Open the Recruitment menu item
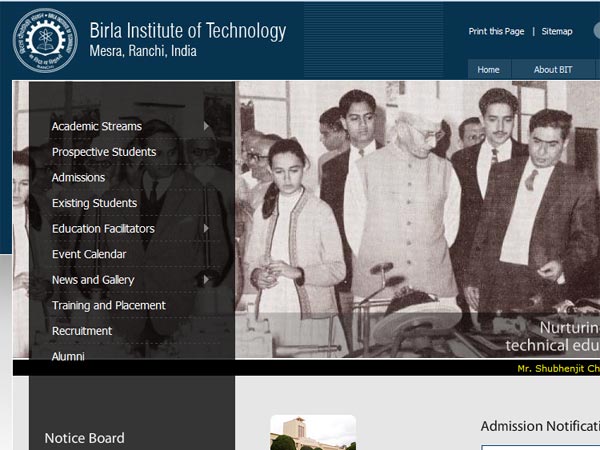Screen dimensions: 600x450 coord(82,331)
